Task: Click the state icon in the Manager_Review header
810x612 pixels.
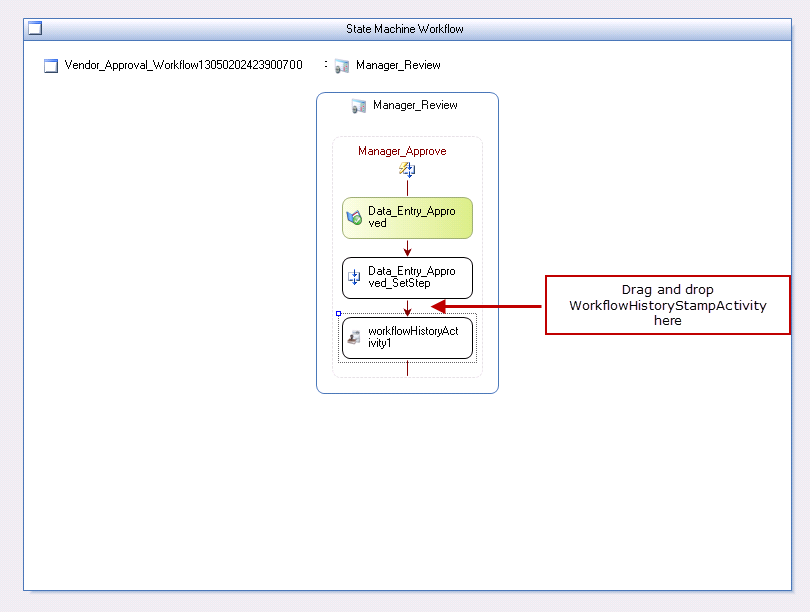Action: 359,106
